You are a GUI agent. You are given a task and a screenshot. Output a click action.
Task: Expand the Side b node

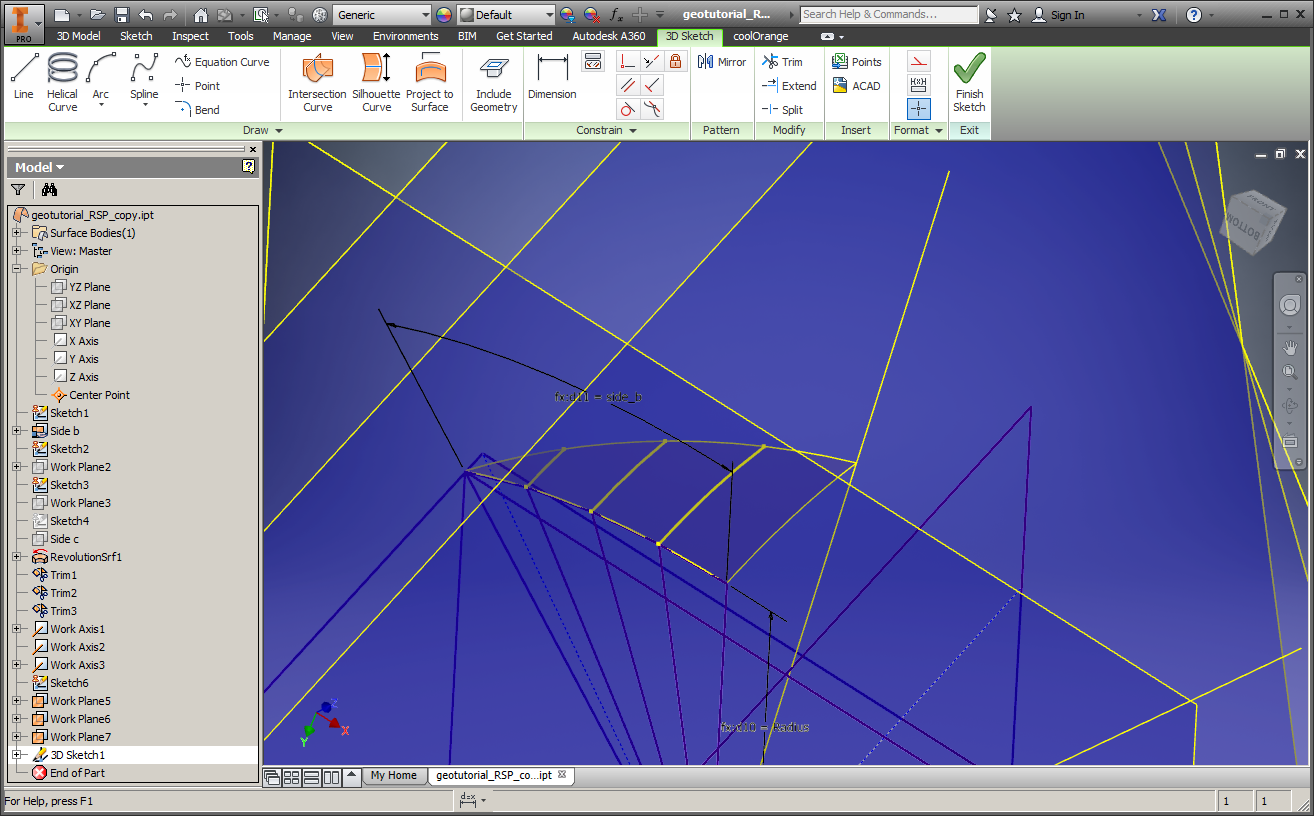[x=17, y=431]
